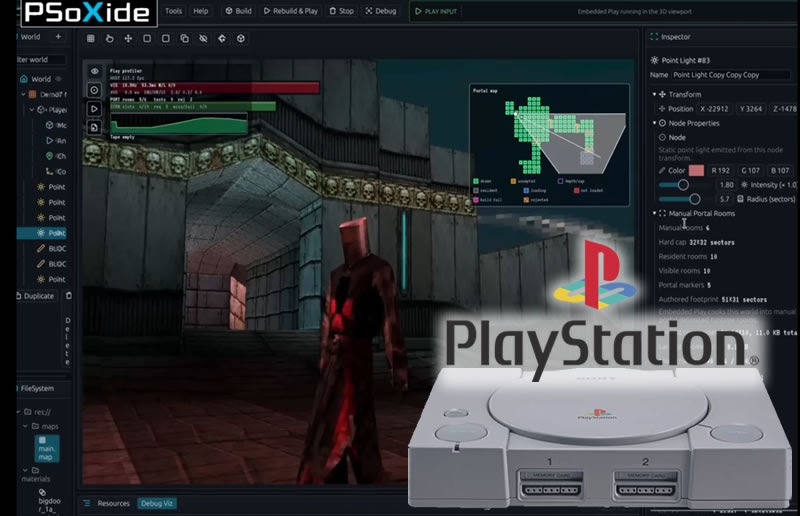Switch to the Resources tab
The height and width of the screenshot is (516, 800).
(113, 503)
